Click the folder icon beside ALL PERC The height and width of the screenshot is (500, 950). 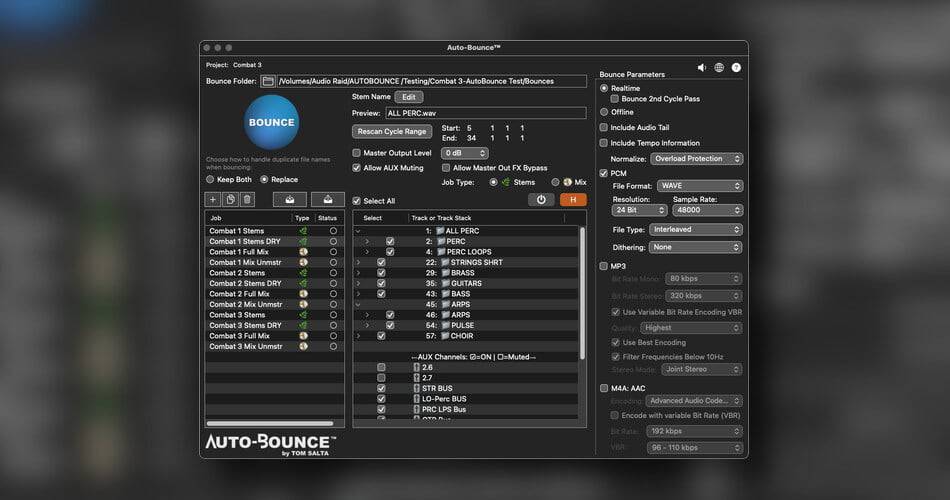click(x=440, y=231)
